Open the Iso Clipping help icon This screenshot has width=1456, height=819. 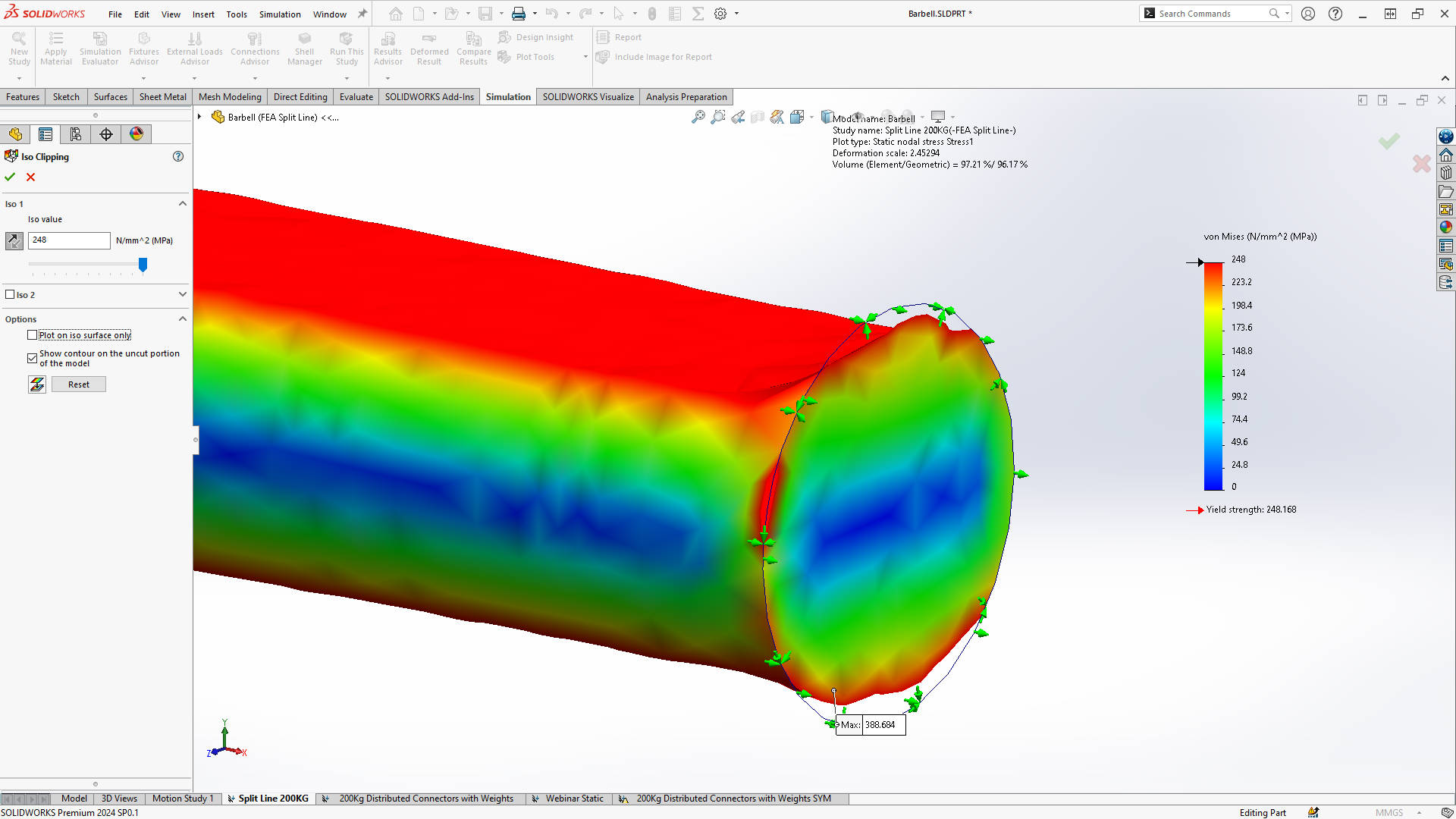click(178, 156)
